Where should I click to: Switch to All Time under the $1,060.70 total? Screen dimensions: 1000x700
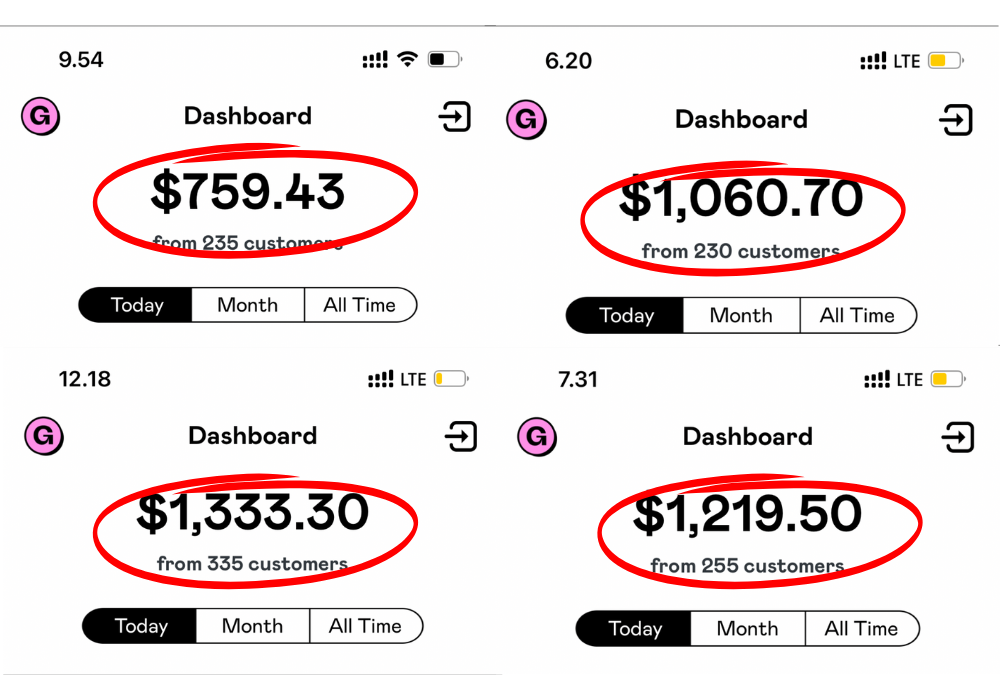pos(857,315)
